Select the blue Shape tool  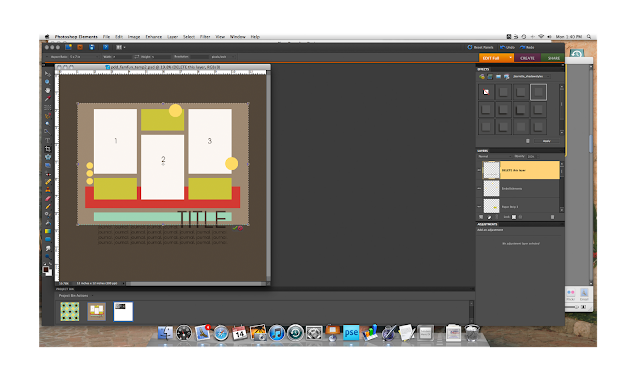point(48,240)
